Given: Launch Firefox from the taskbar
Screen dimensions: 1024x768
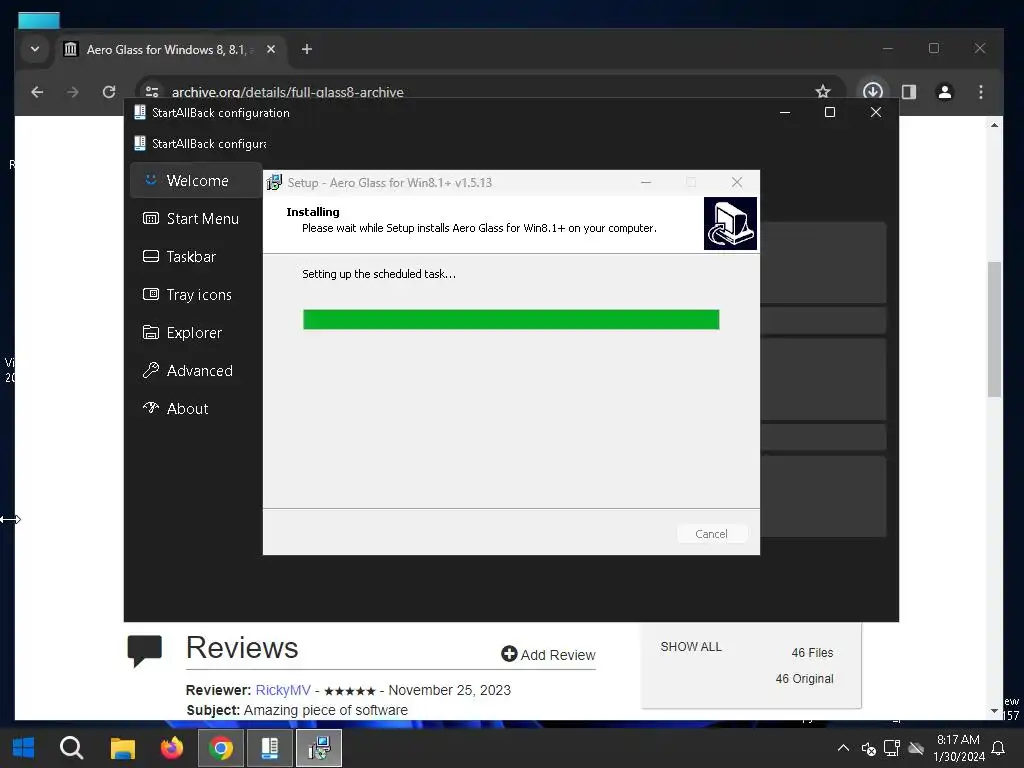Looking at the screenshot, I should coord(172,748).
